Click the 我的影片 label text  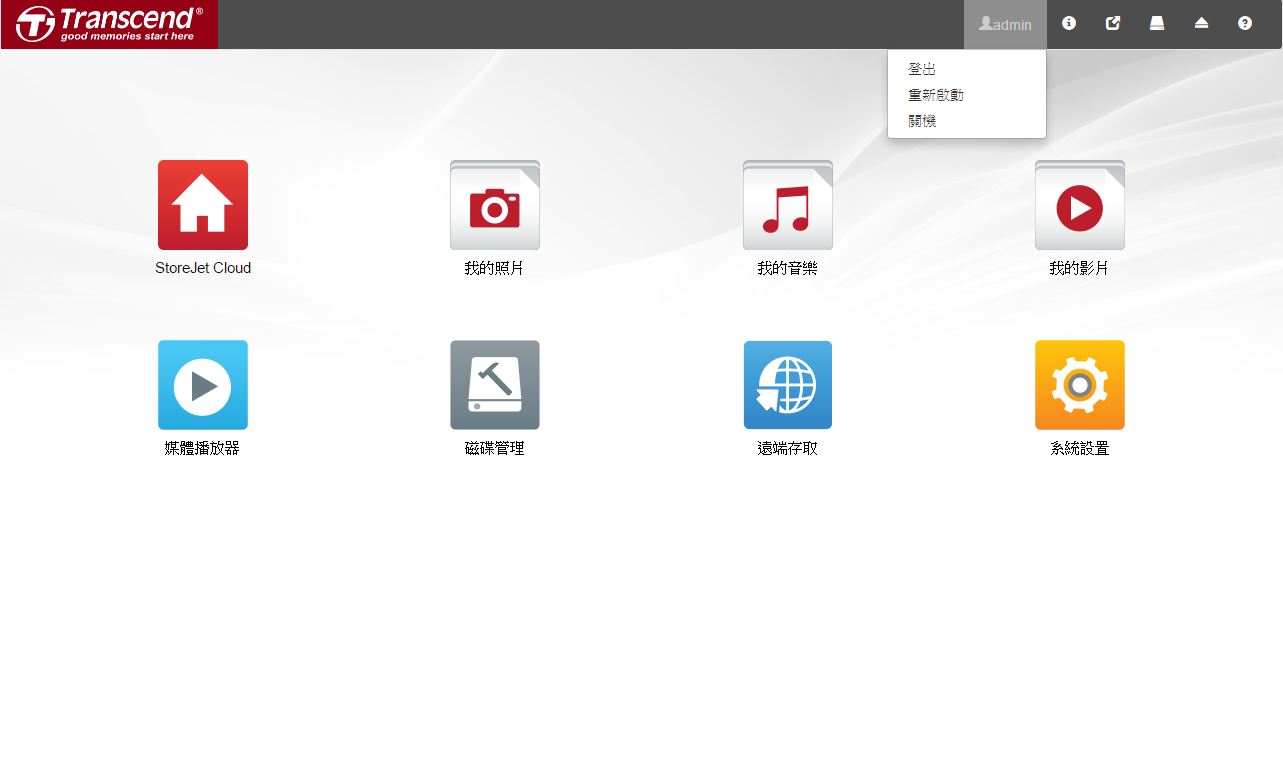pyautogui.click(x=1080, y=268)
